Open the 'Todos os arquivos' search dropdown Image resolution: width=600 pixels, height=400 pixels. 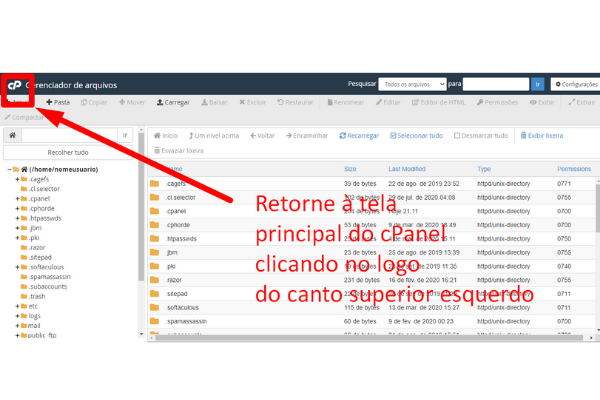coord(412,84)
